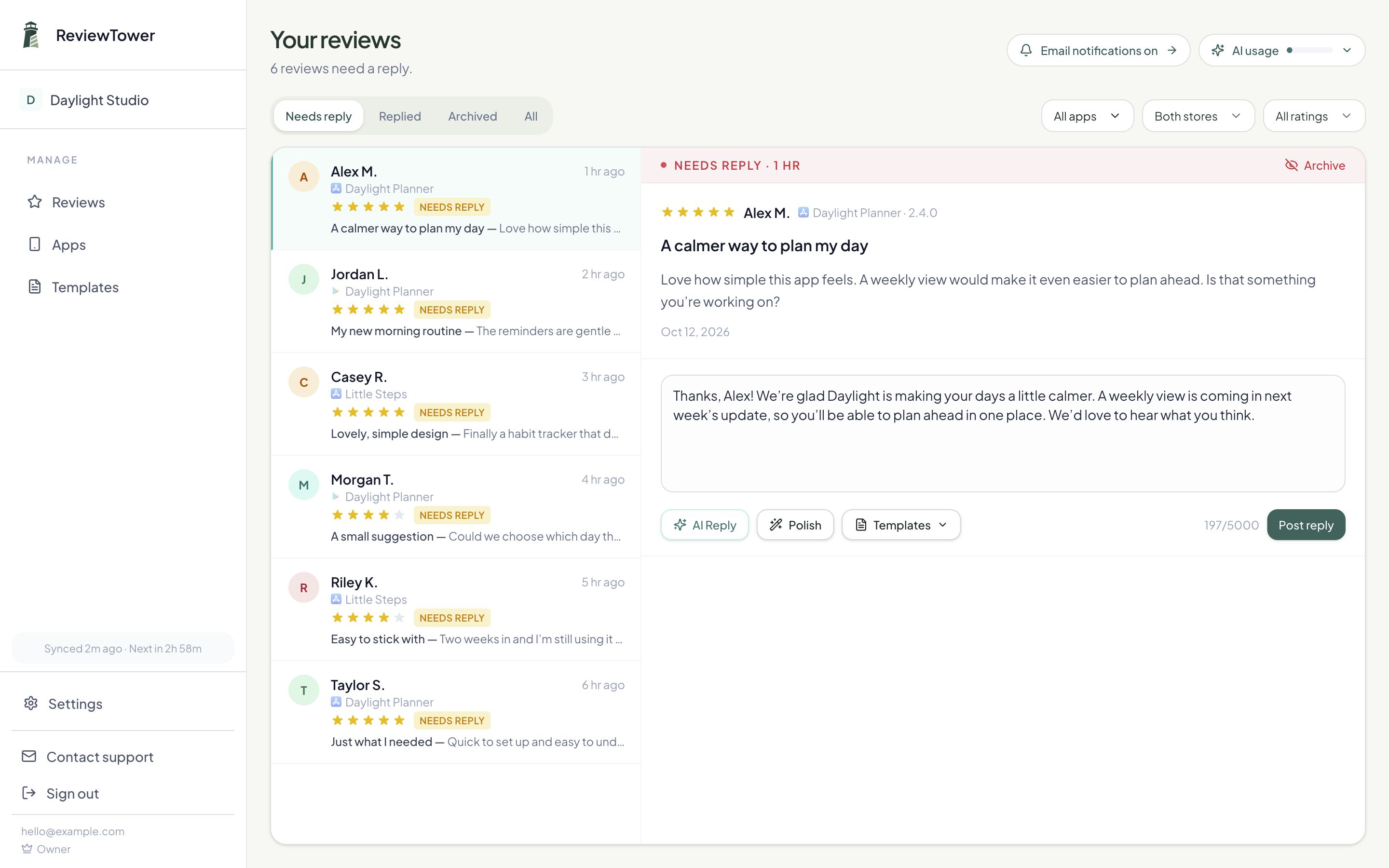This screenshot has height=868, width=1389.
Task: Click Casey R.'s avatar circle
Action: tap(304, 382)
